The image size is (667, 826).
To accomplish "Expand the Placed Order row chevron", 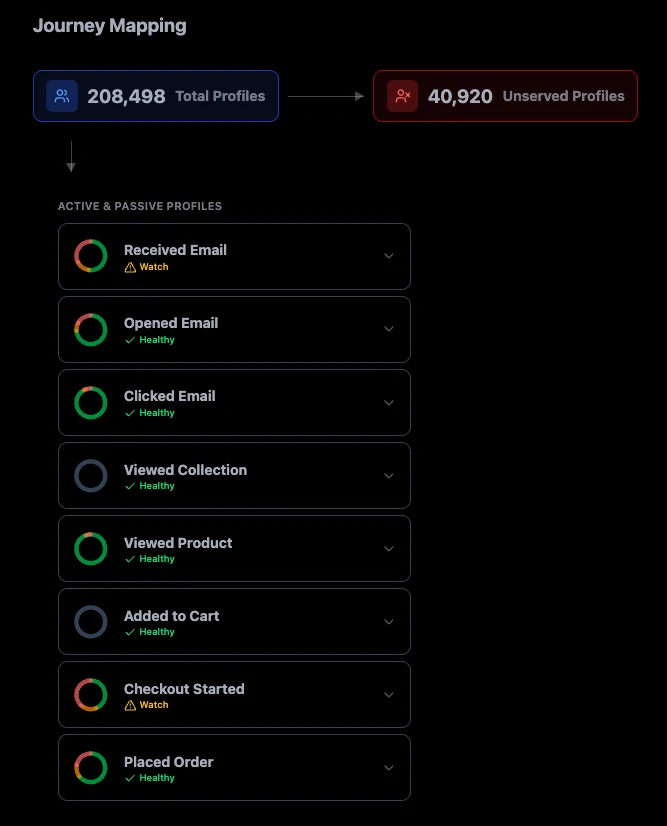I will pyautogui.click(x=389, y=768).
